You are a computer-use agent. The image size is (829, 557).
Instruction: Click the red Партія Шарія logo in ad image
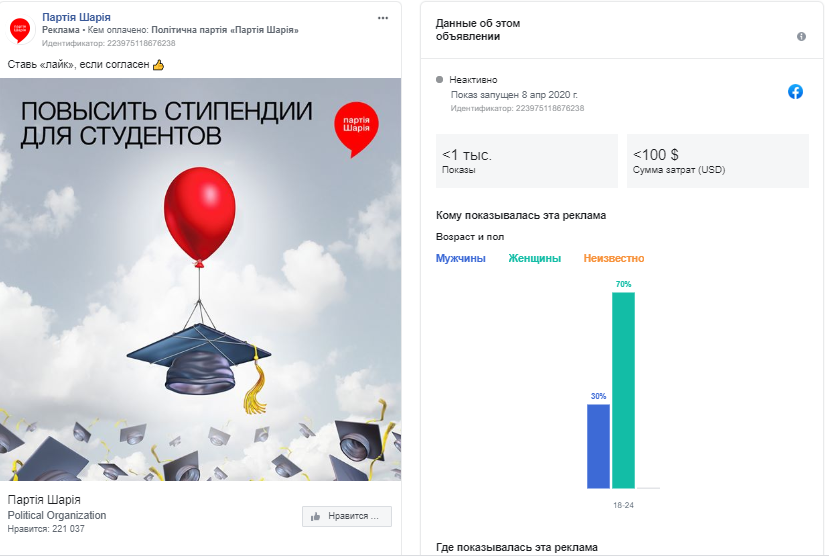pyautogui.click(x=356, y=129)
